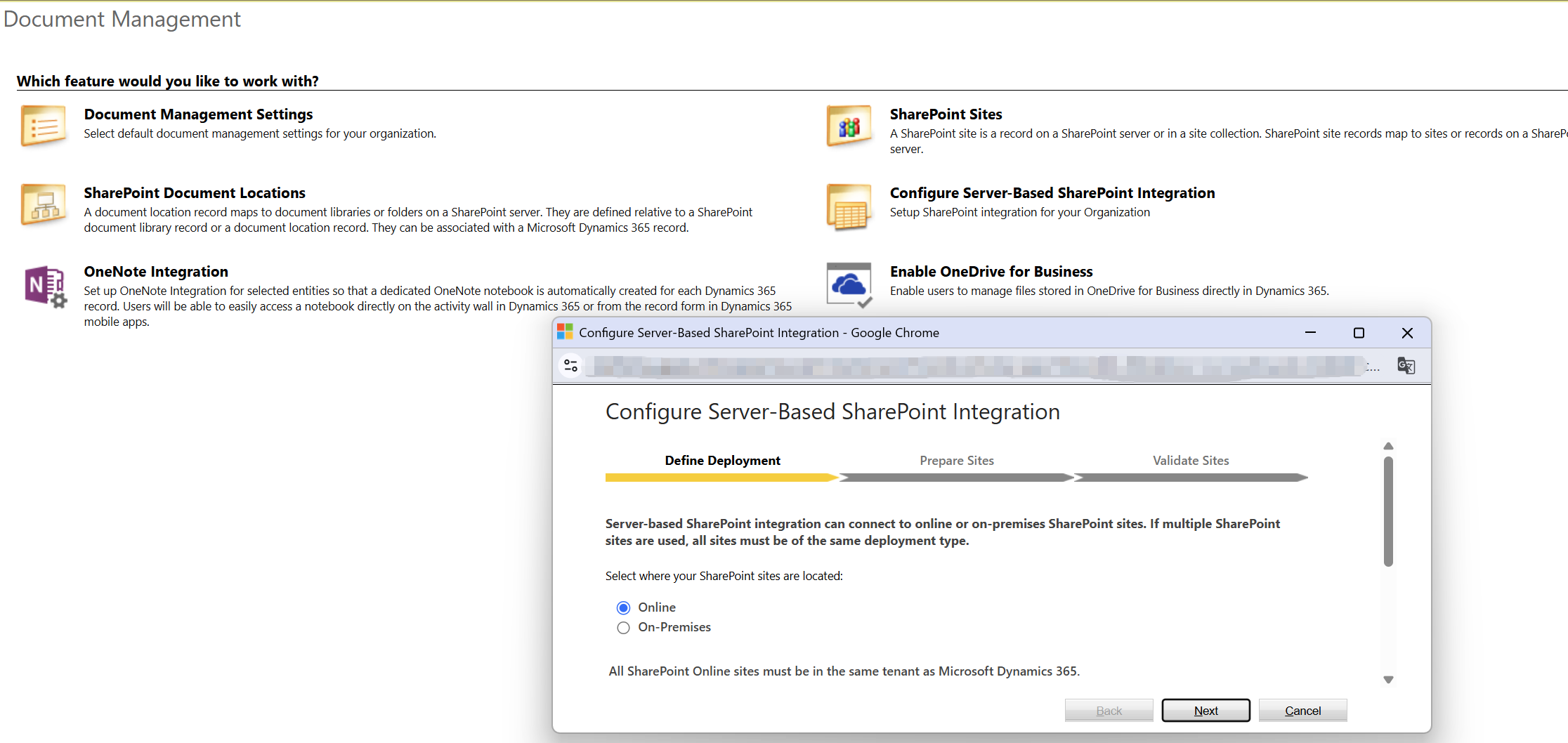Open site information icon in address bar
Image resolution: width=1568 pixels, height=743 pixels.
571,366
